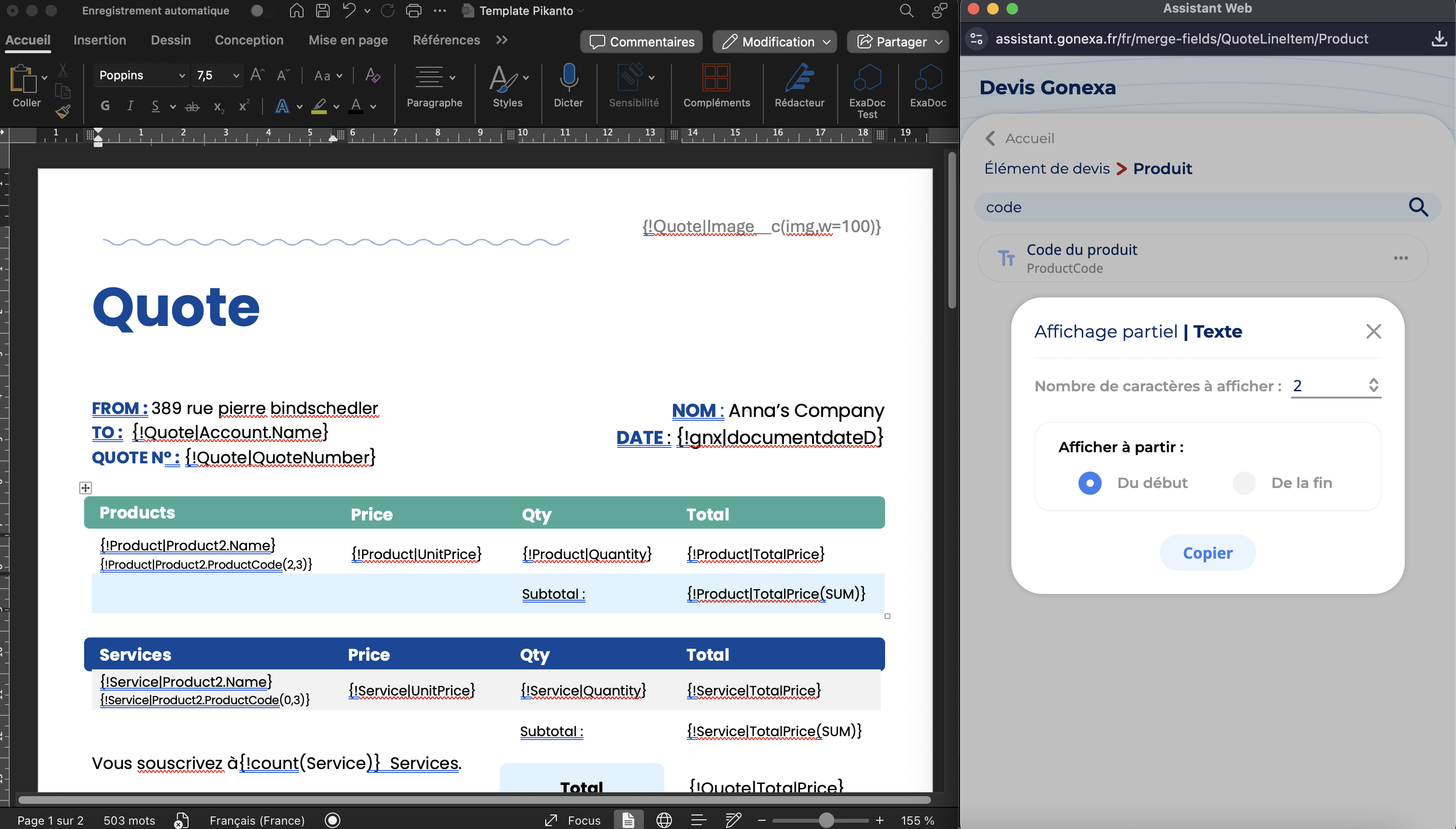Apply the yellow text highlight color
Screen dimensions: 1456x829
click(319, 106)
